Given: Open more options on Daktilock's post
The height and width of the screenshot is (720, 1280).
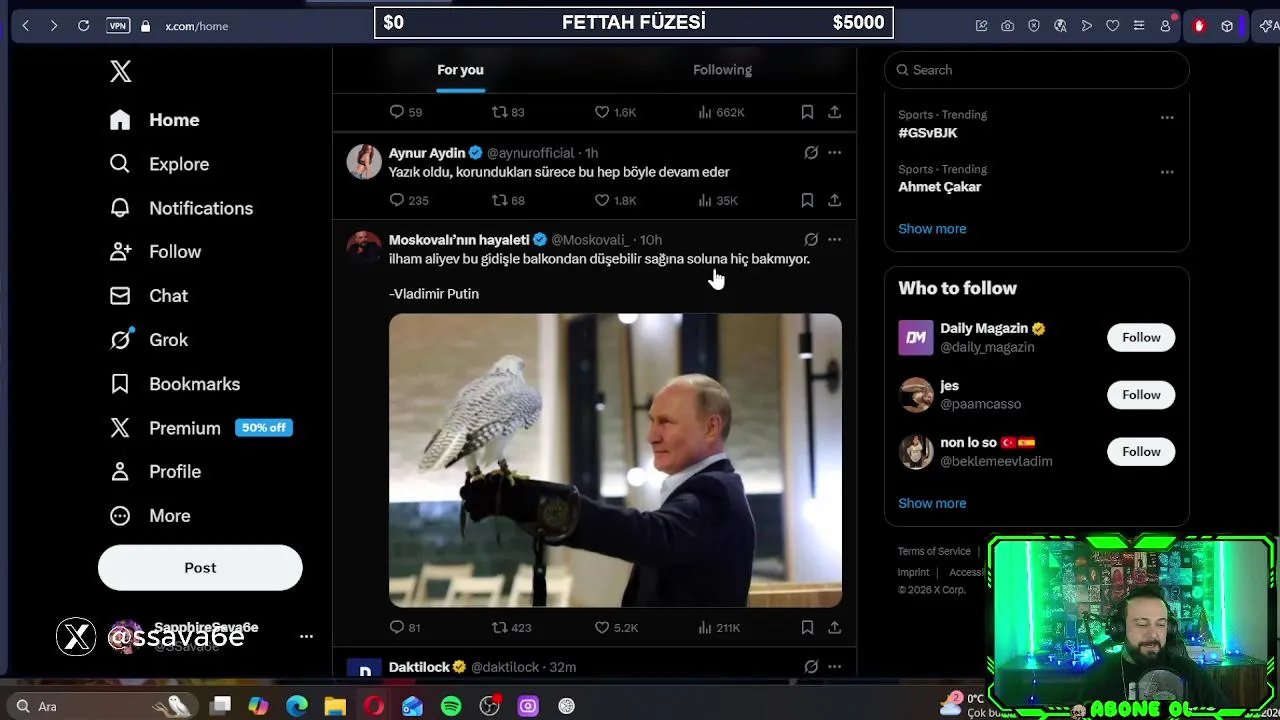Looking at the screenshot, I should [x=834, y=667].
